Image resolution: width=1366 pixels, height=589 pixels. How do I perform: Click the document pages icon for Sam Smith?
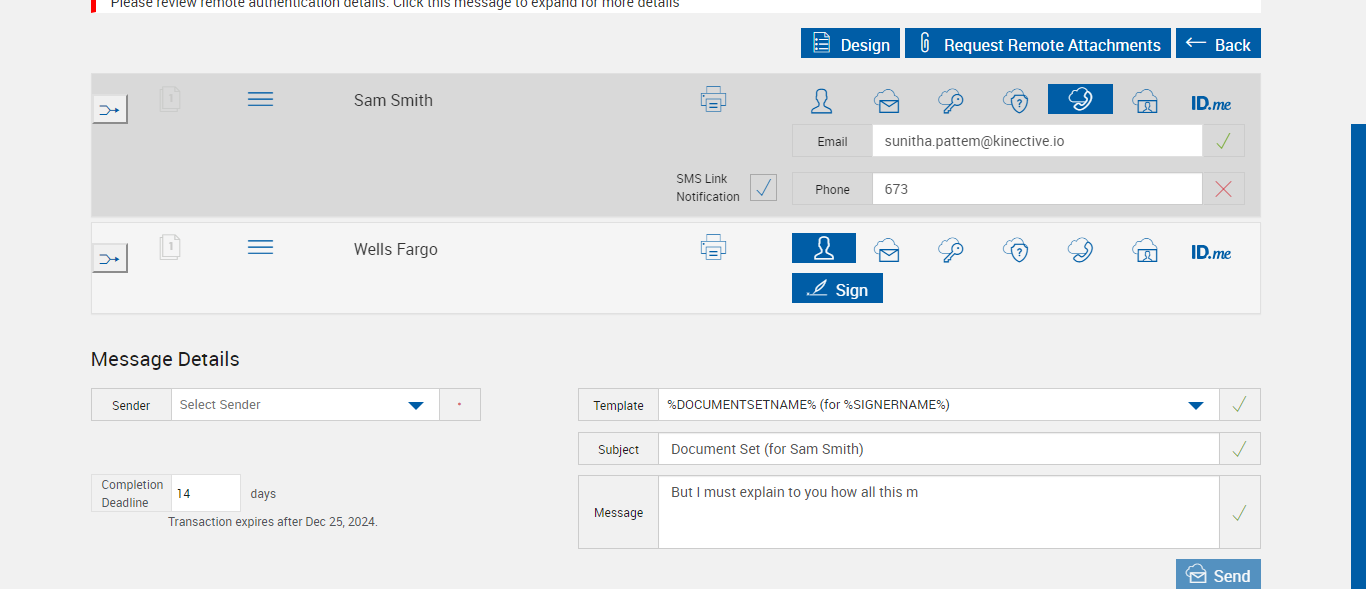[x=171, y=99]
